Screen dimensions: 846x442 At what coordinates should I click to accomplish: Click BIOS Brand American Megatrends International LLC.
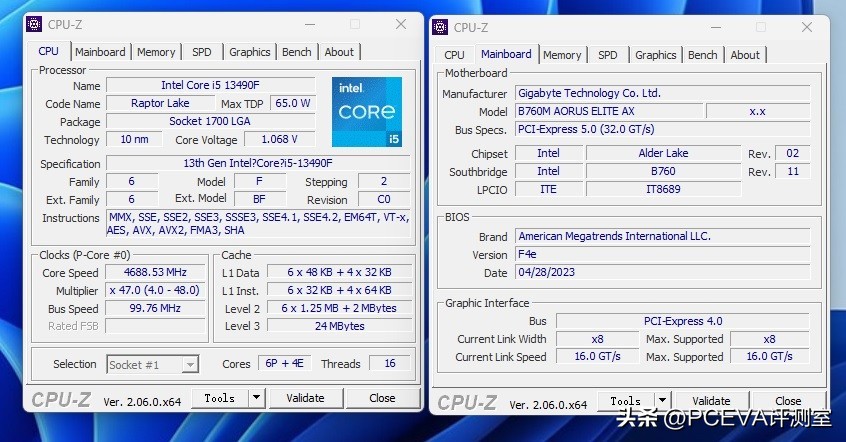pos(663,236)
